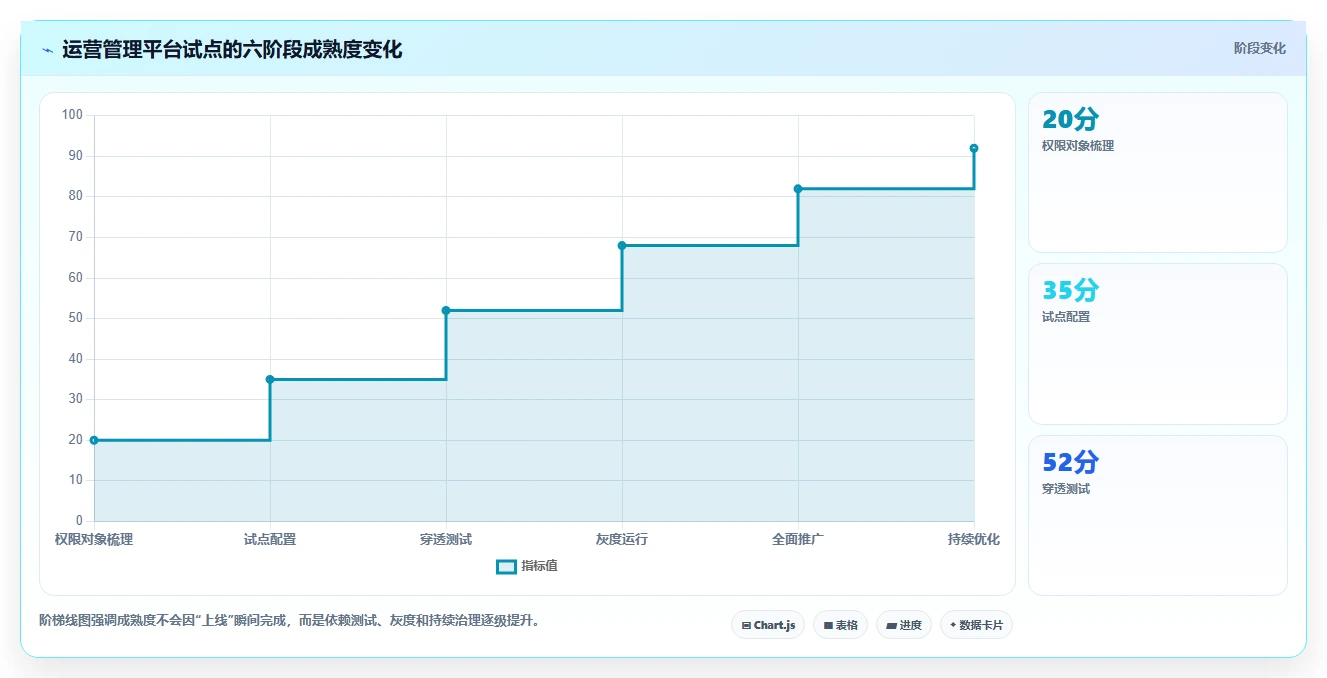Image resolution: width=1327 pixels, height=678 pixels.
Task: Click the x-axis label 权限对象梳理
Action: (94, 539)
